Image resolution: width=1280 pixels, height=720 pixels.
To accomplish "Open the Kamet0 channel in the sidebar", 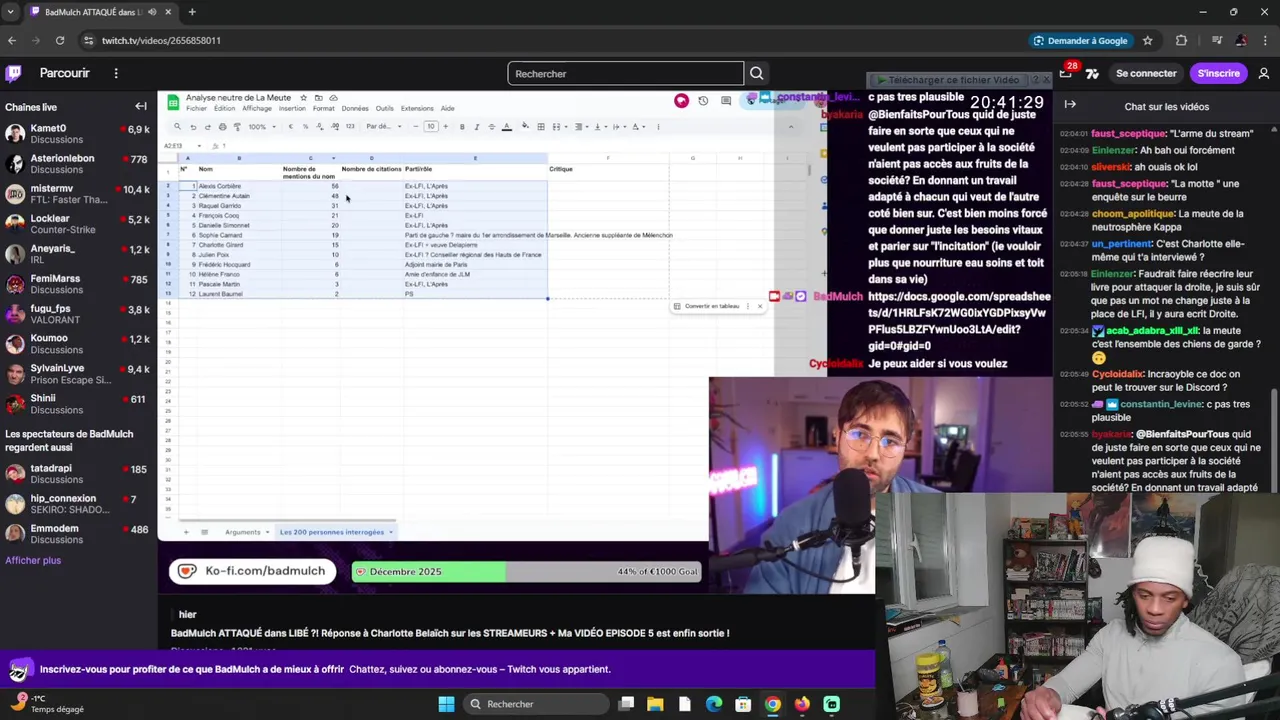I will 78,134.
